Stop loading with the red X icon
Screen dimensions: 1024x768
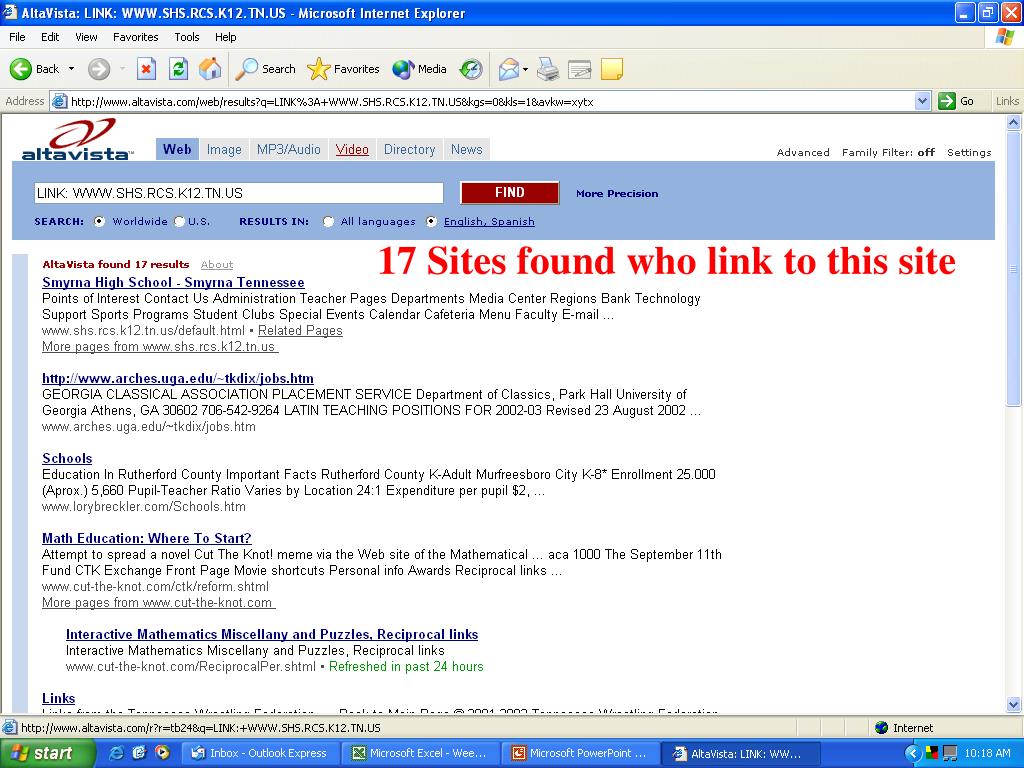tap(146, 69)
